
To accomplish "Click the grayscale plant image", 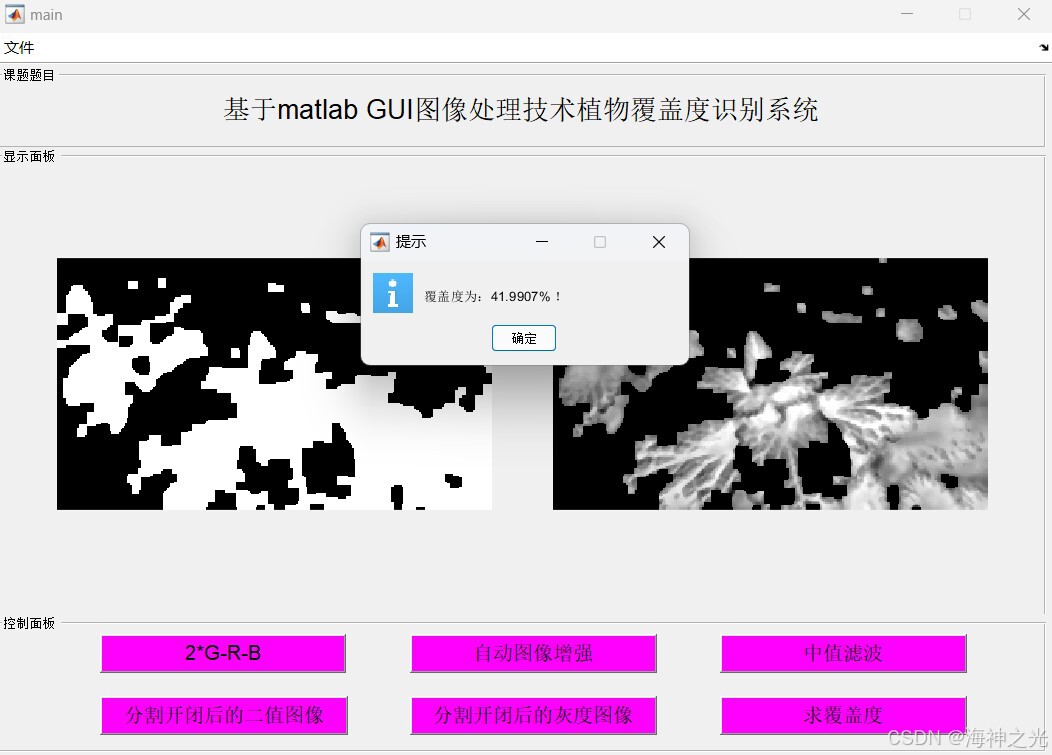I will 770,384.
